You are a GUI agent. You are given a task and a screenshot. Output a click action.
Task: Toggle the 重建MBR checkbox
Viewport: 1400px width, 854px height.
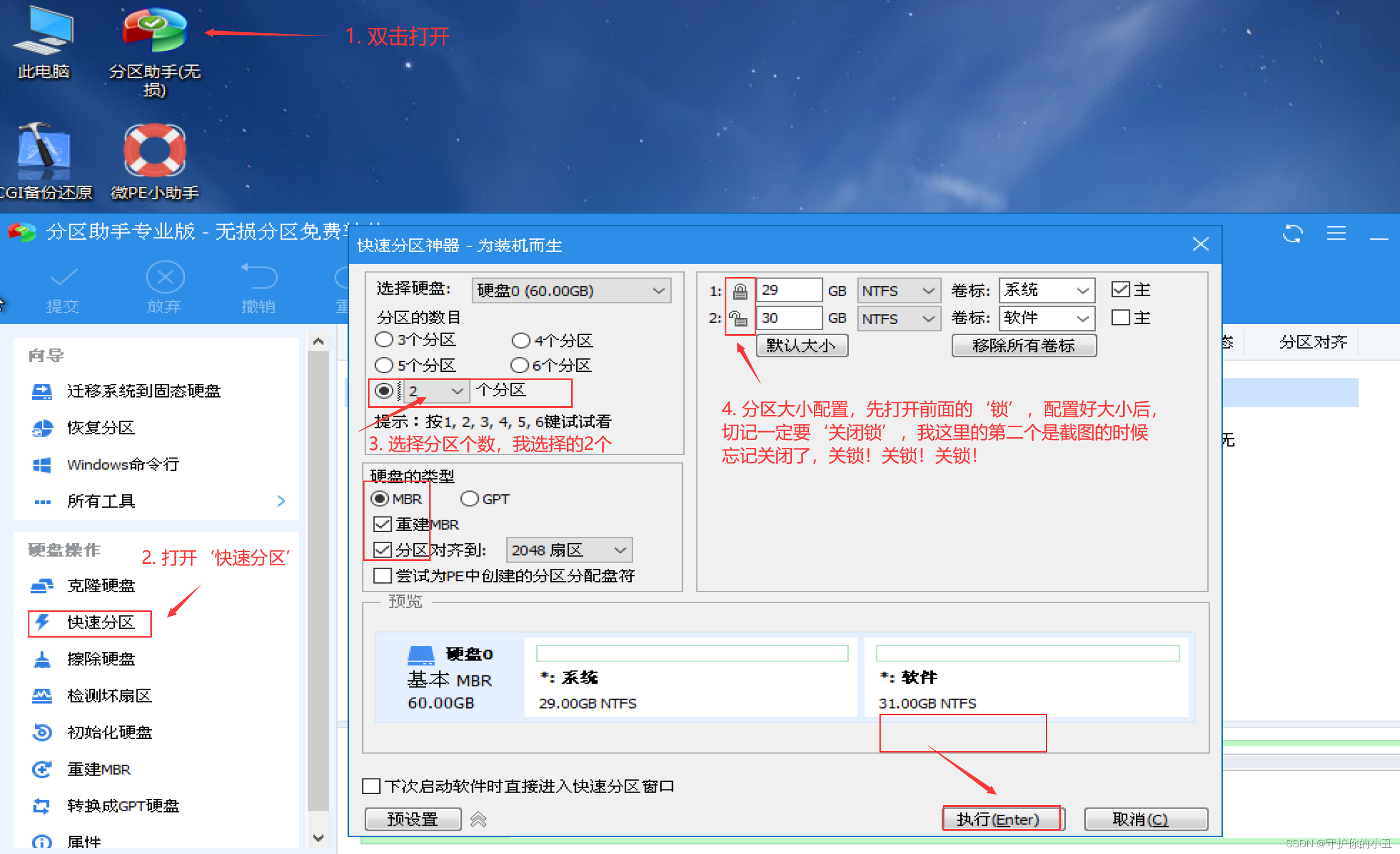click(x=382, y=524)
